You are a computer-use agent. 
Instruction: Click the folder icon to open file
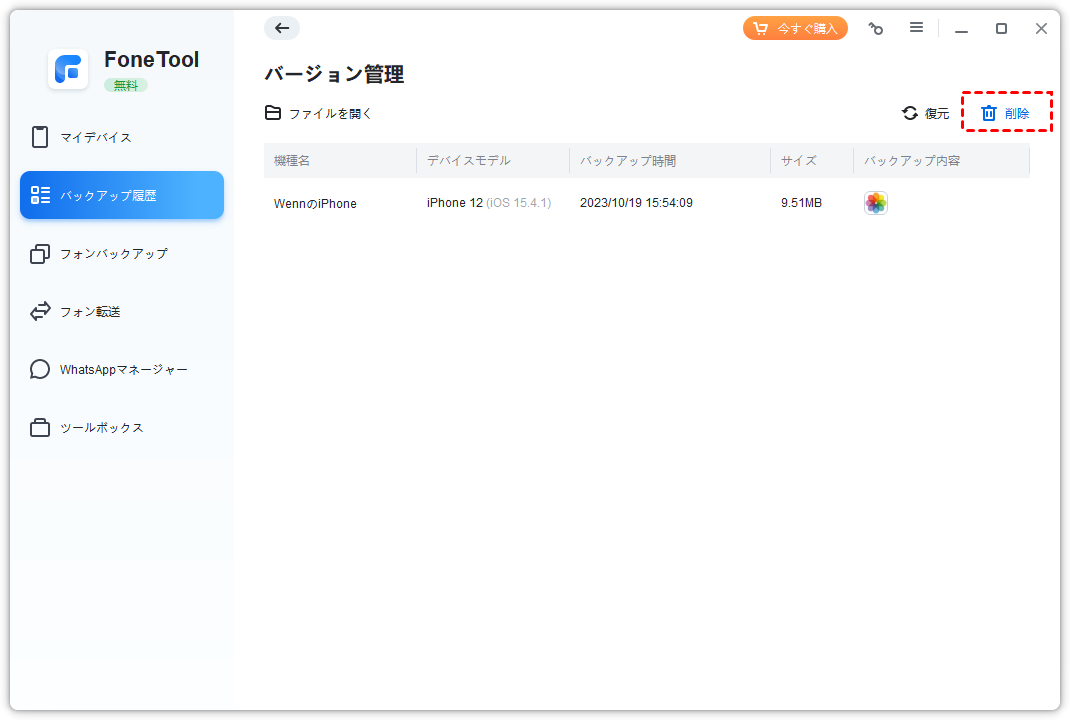click(273, 113)
